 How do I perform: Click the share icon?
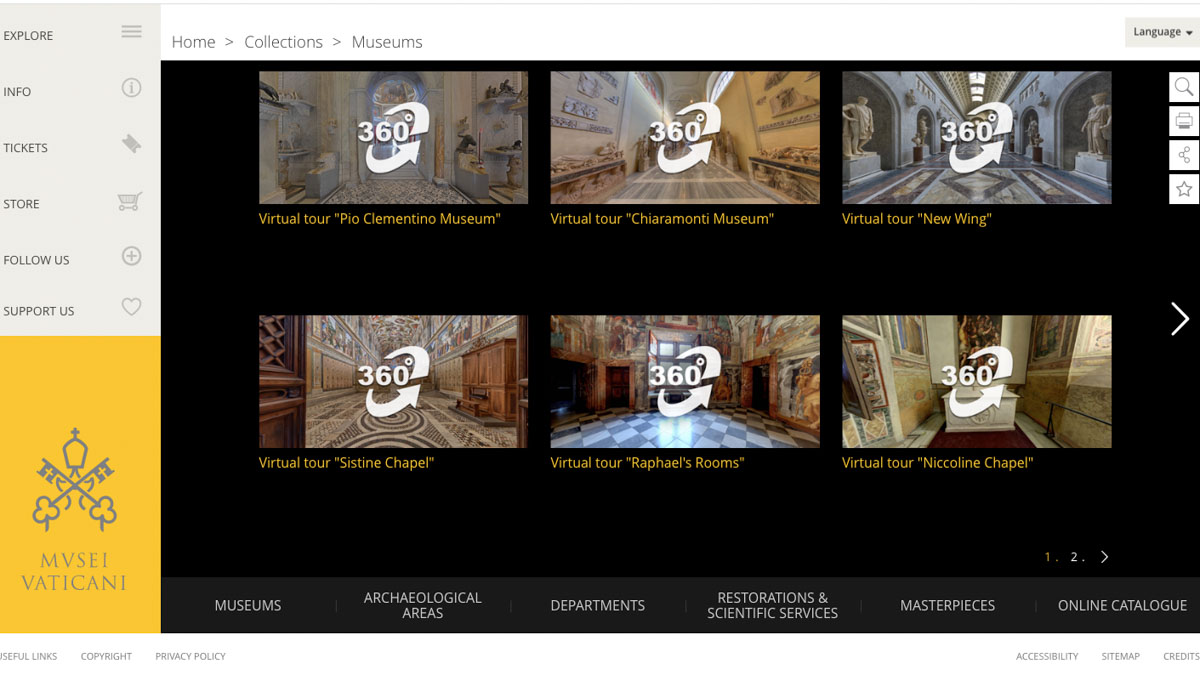(1184, 155)
